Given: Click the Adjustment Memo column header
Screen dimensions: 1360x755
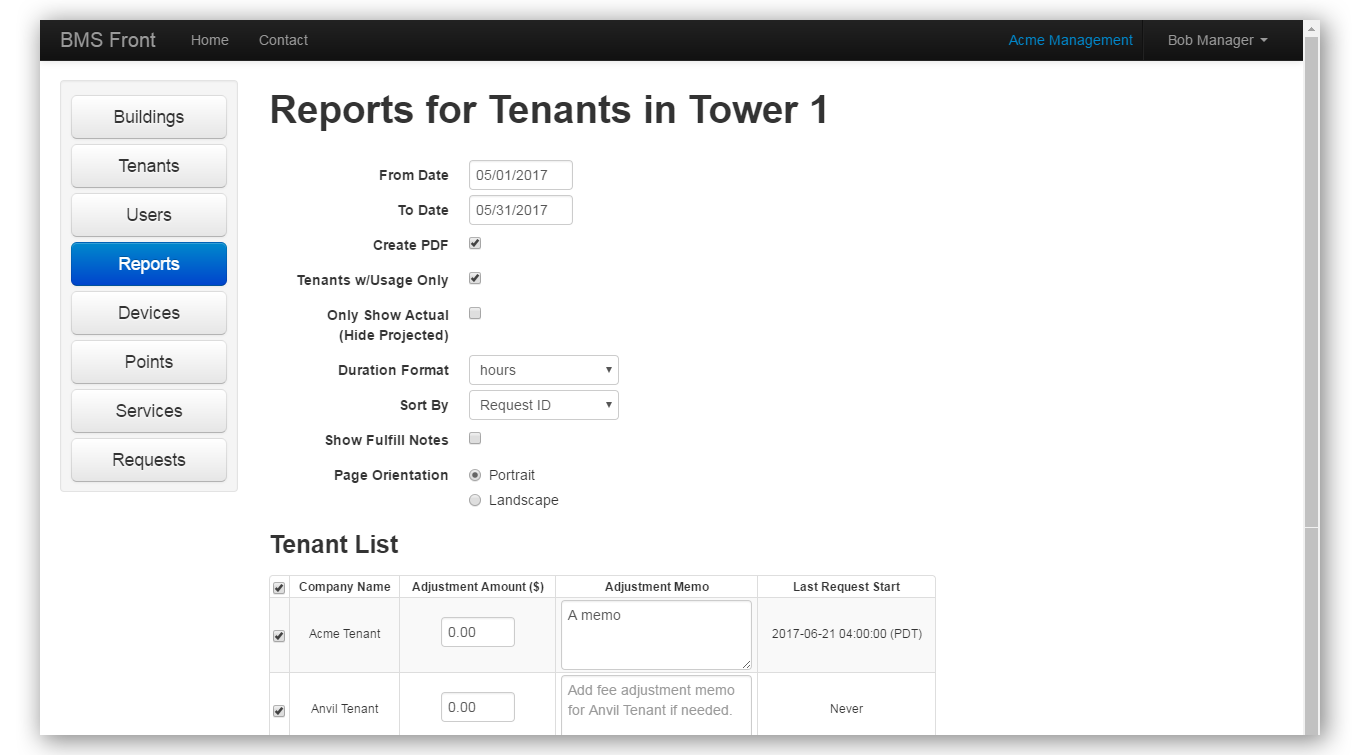Looking at the screenshot, I should point(657,587).
